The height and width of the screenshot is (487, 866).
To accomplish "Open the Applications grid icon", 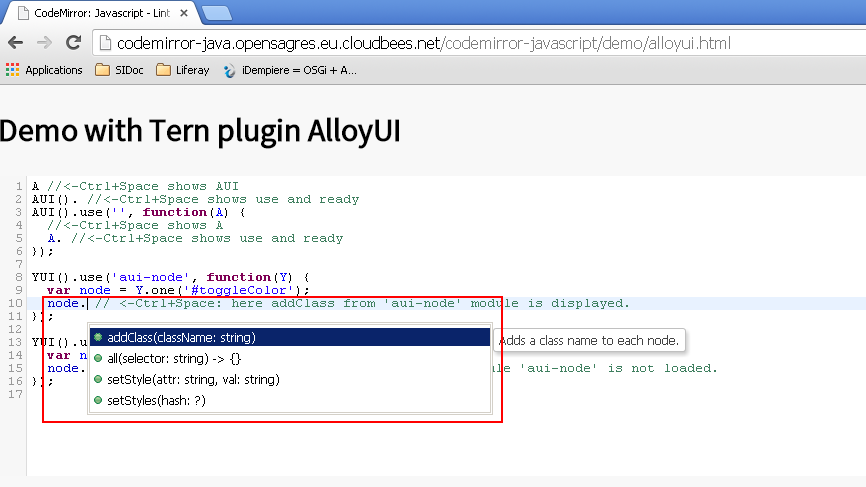I will (12, 70).
